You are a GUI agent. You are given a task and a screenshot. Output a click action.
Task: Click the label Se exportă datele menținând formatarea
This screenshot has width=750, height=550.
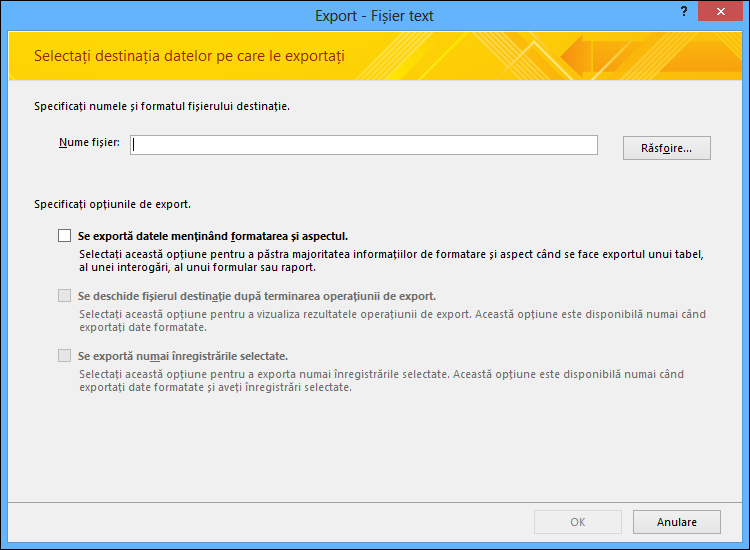[213, 236]
